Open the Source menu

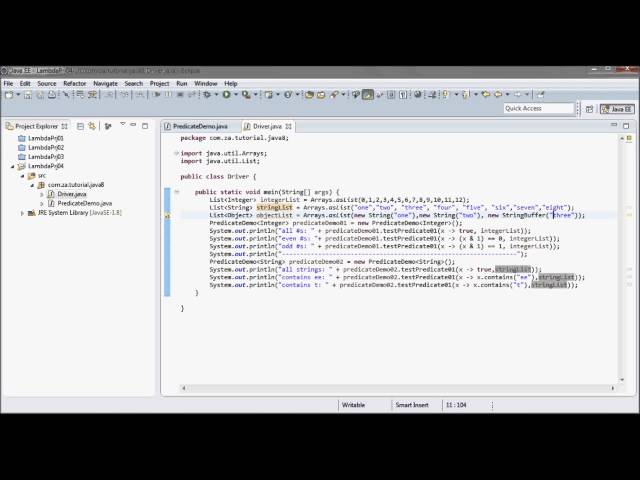47,83
